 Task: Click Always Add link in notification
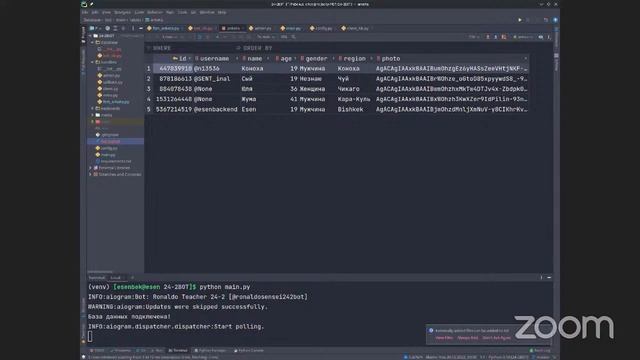click(468, 338)
